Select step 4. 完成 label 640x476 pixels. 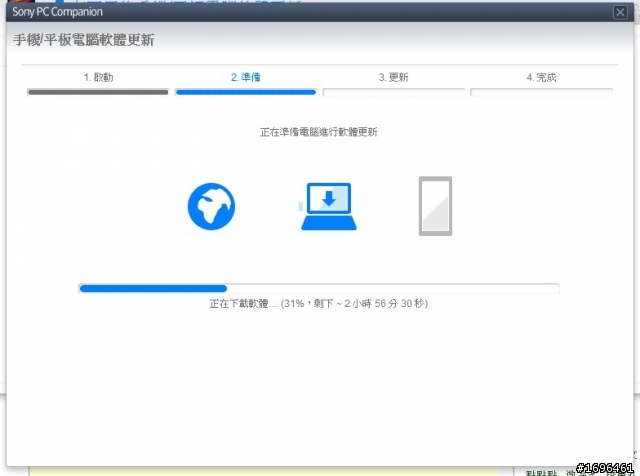pos(541,77)
